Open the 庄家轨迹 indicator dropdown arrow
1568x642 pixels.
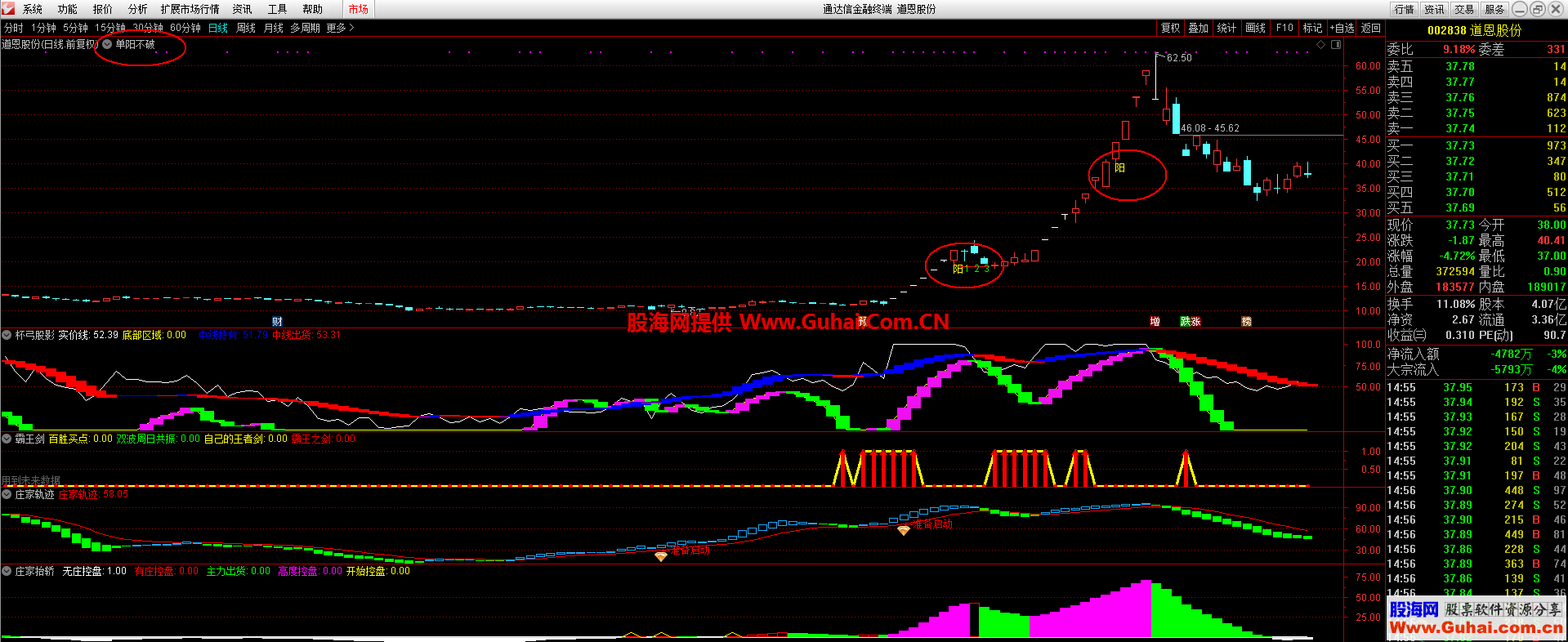[x=7, y=494]
